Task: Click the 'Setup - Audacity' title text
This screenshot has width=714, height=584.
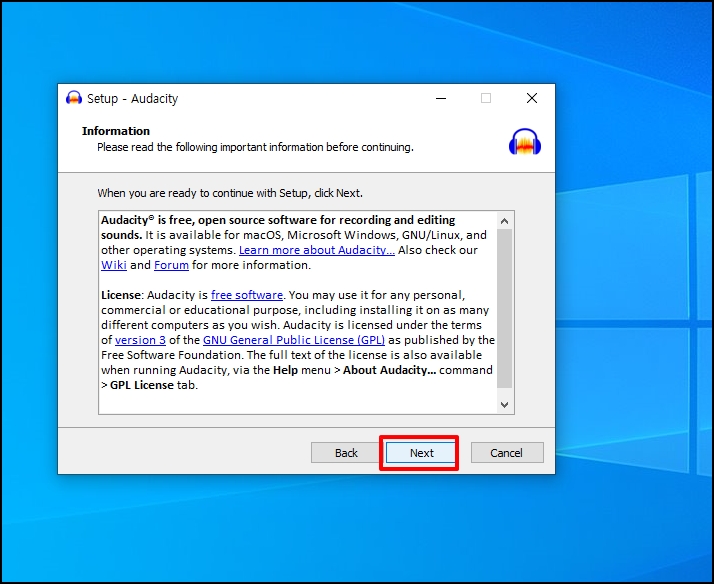Action: [x=133, y=98]
